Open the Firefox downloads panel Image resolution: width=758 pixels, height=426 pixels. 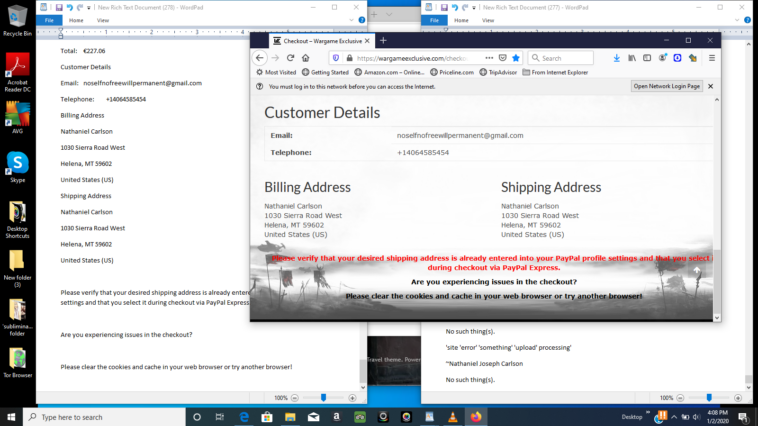pyautogui.click(x=617, y=58)
